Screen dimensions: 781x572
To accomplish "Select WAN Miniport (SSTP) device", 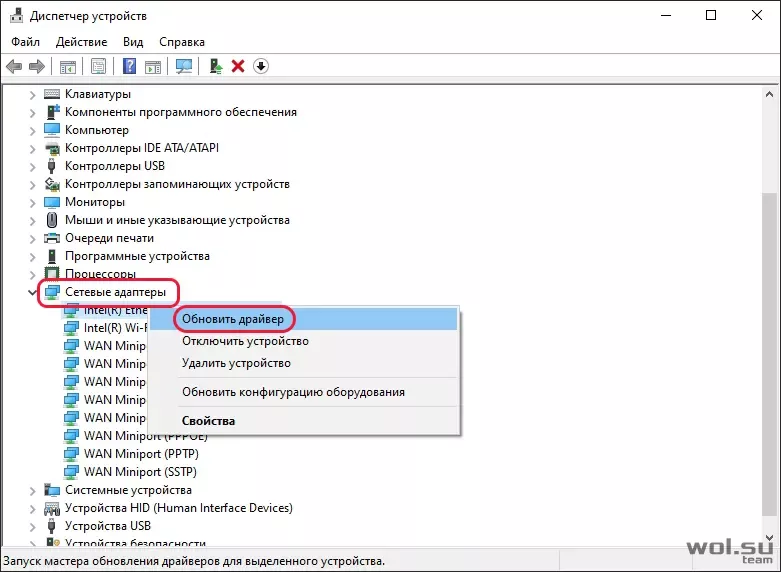I will pyautogui.click(x=140, y=471).
